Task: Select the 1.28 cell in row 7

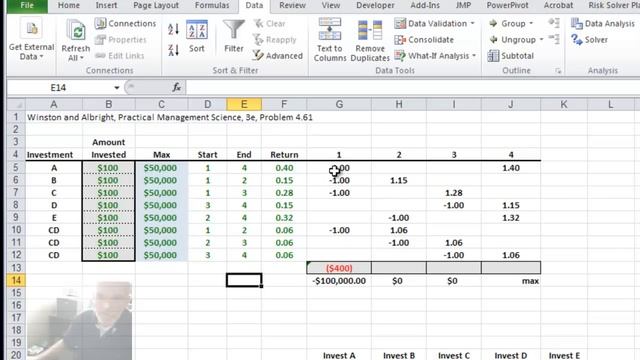Action: tap(454, 193)
